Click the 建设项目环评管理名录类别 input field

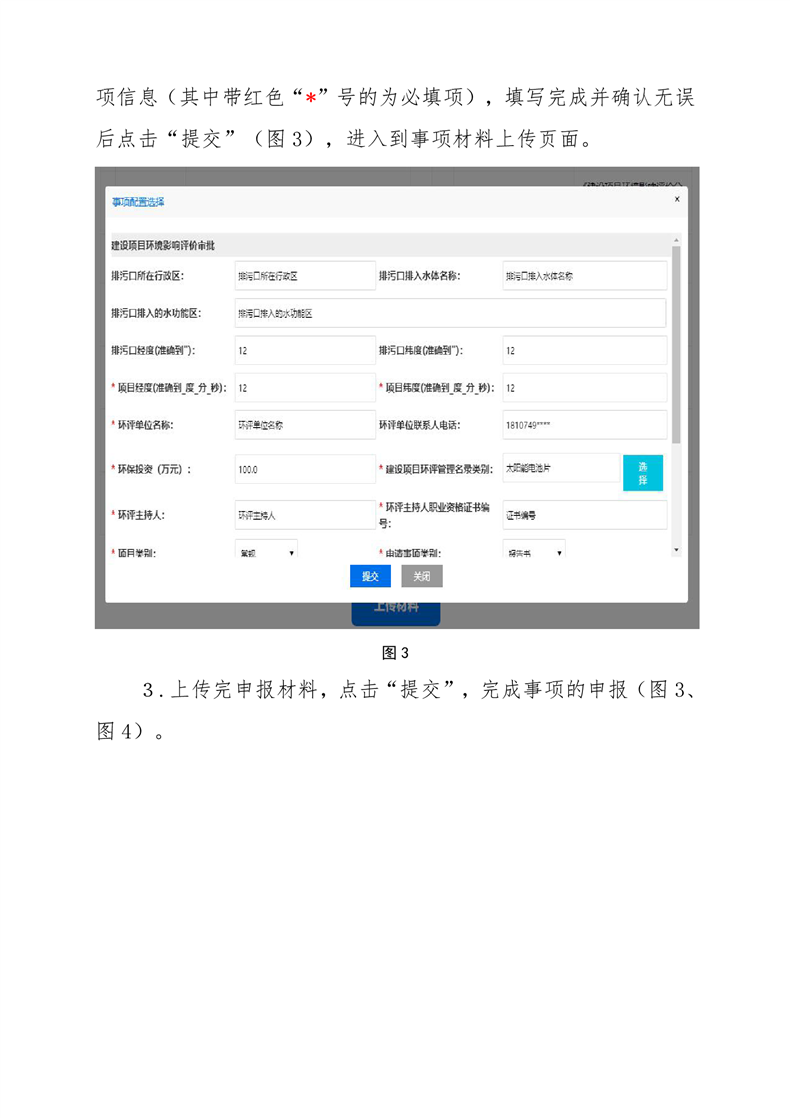[x=562, y=468]
